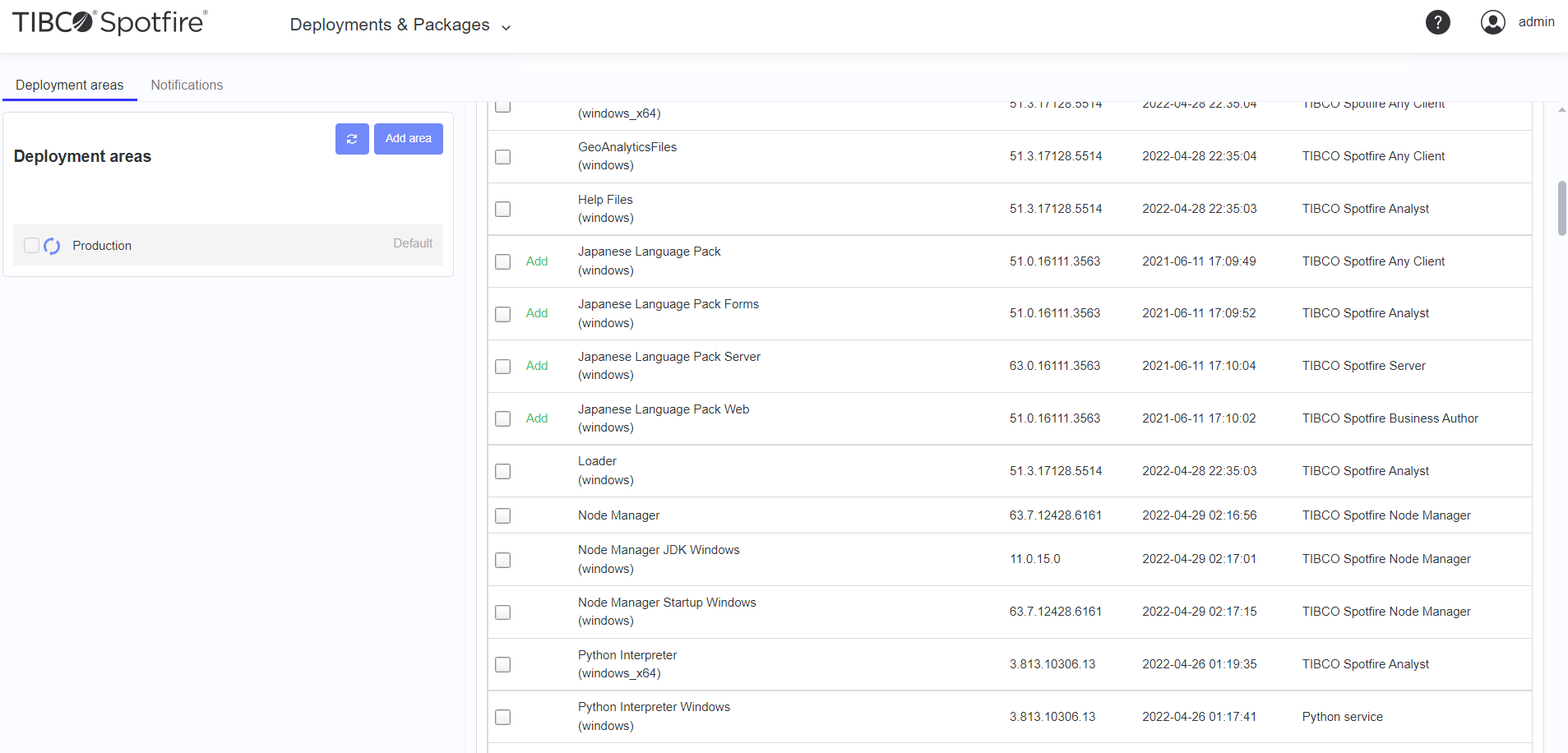This screenshot has height=753, width=1568.
Task: Click the date 2021-06-11 17:09:49
Action: pyautogui.click(x=1199, y=261)
